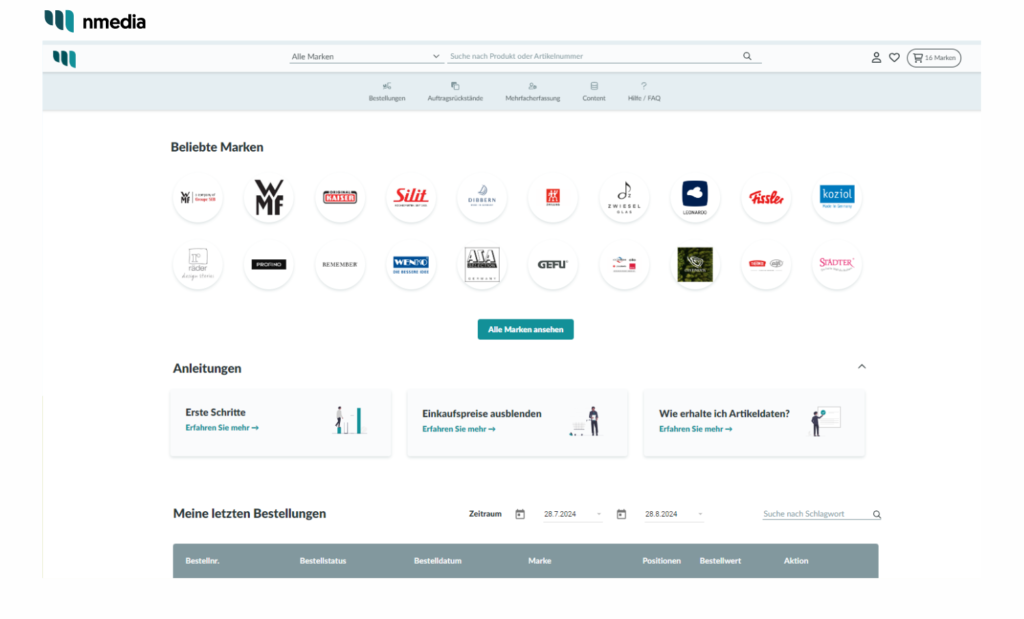Viewport: 1024px width, 619px height.
Task: Open the calendar icon next to Zeitraum
Action: tap(520, 513)
